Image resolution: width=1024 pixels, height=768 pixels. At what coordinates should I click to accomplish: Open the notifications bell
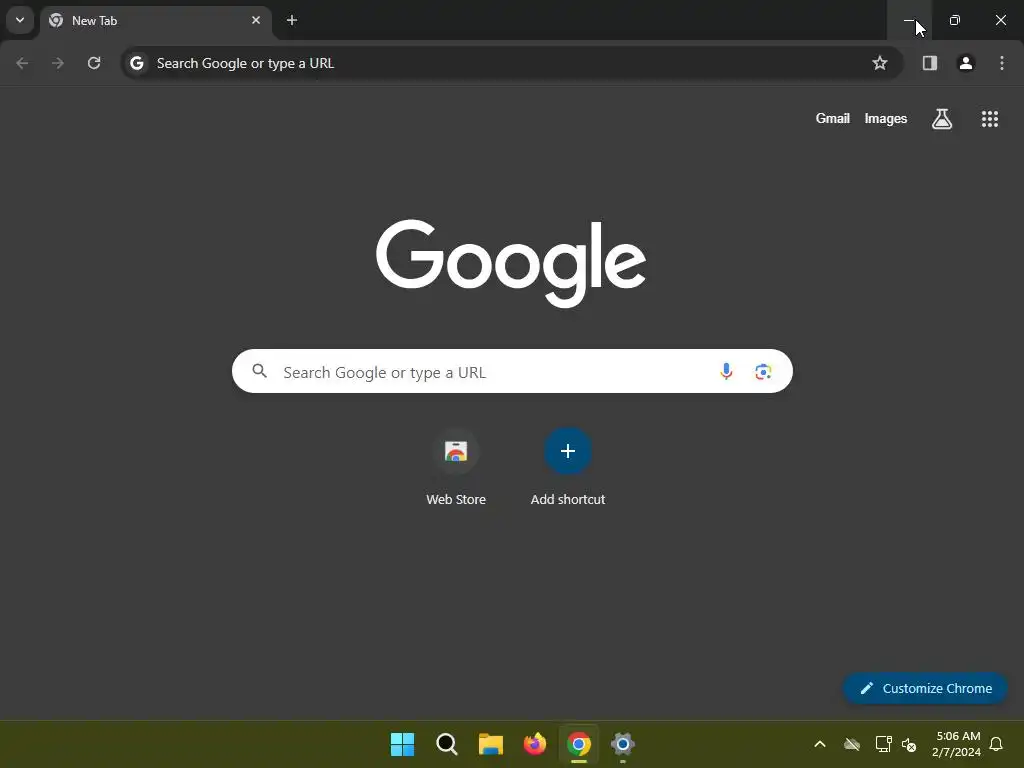pos(997,744)
